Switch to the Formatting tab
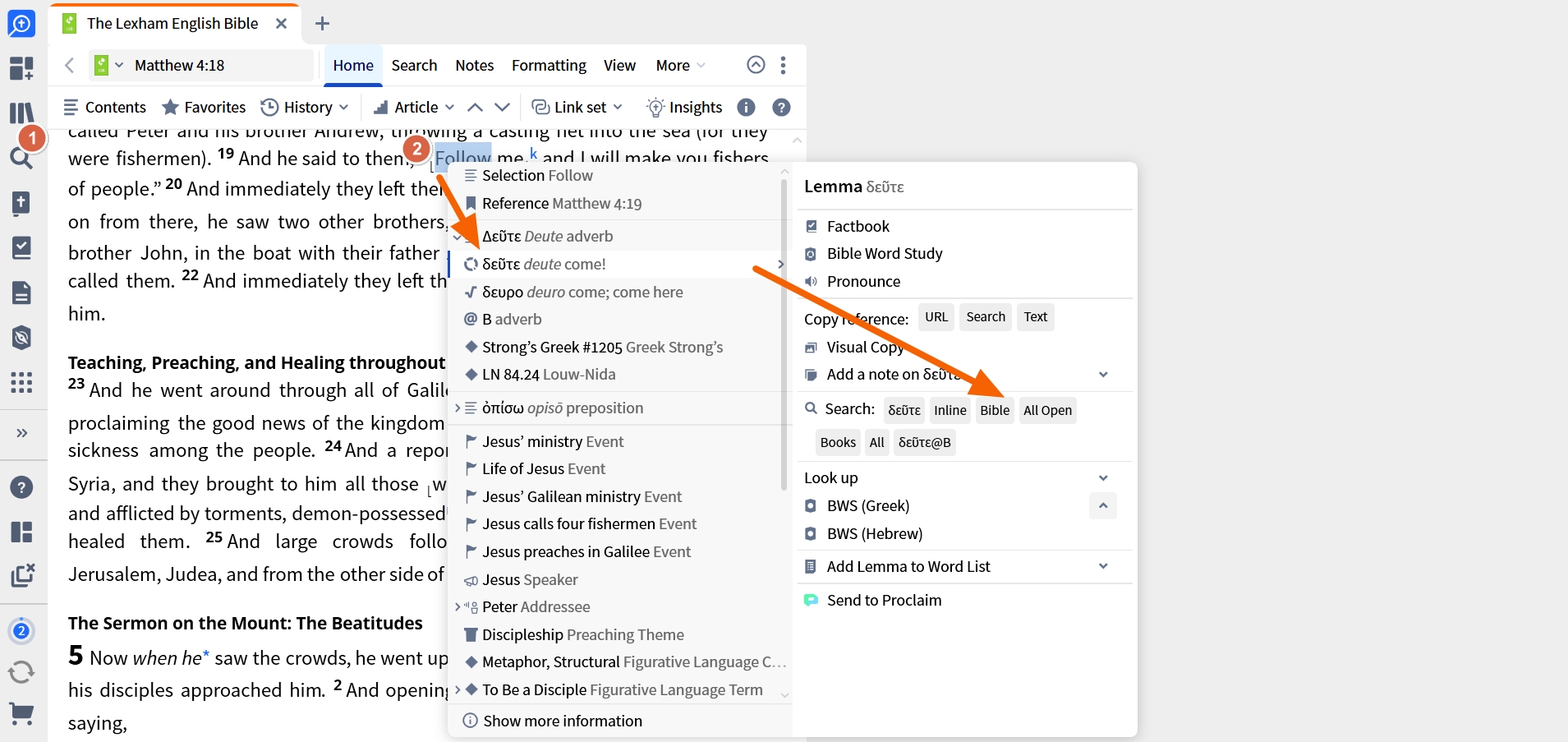The image size is (1568, 742). click(549, 65)
